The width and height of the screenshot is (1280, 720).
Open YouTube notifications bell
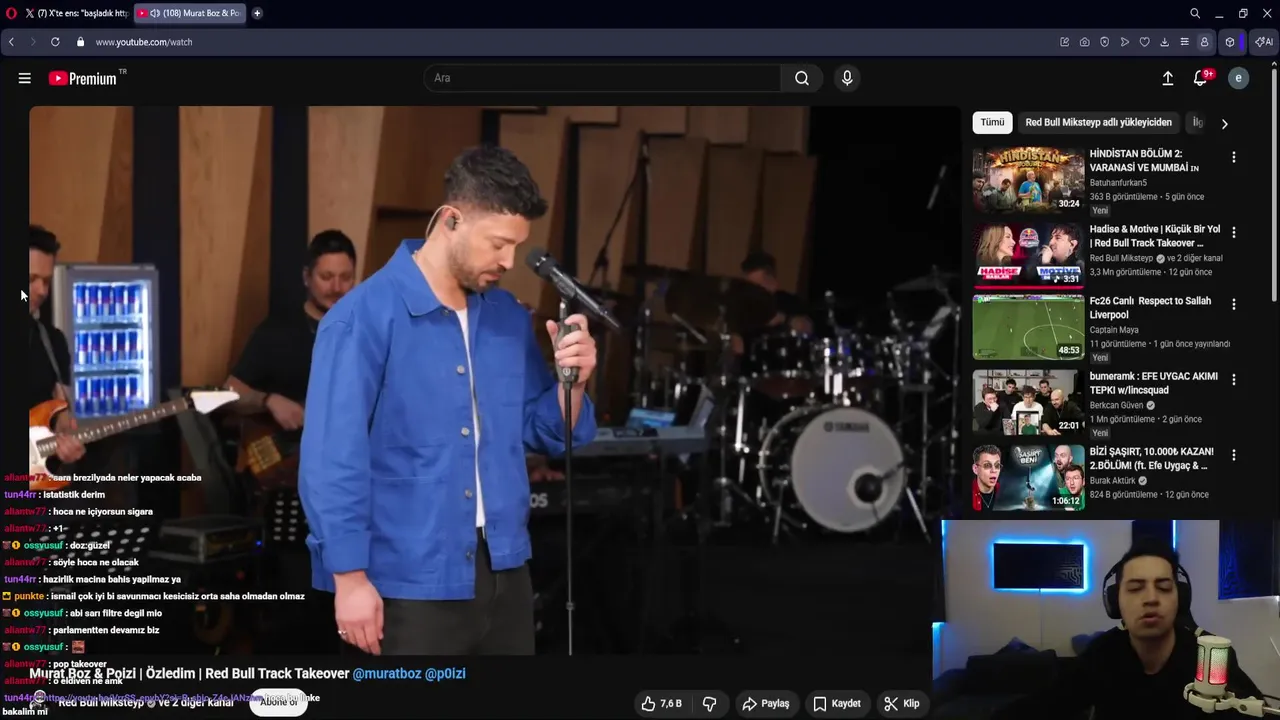click(x=1201, y=78)
